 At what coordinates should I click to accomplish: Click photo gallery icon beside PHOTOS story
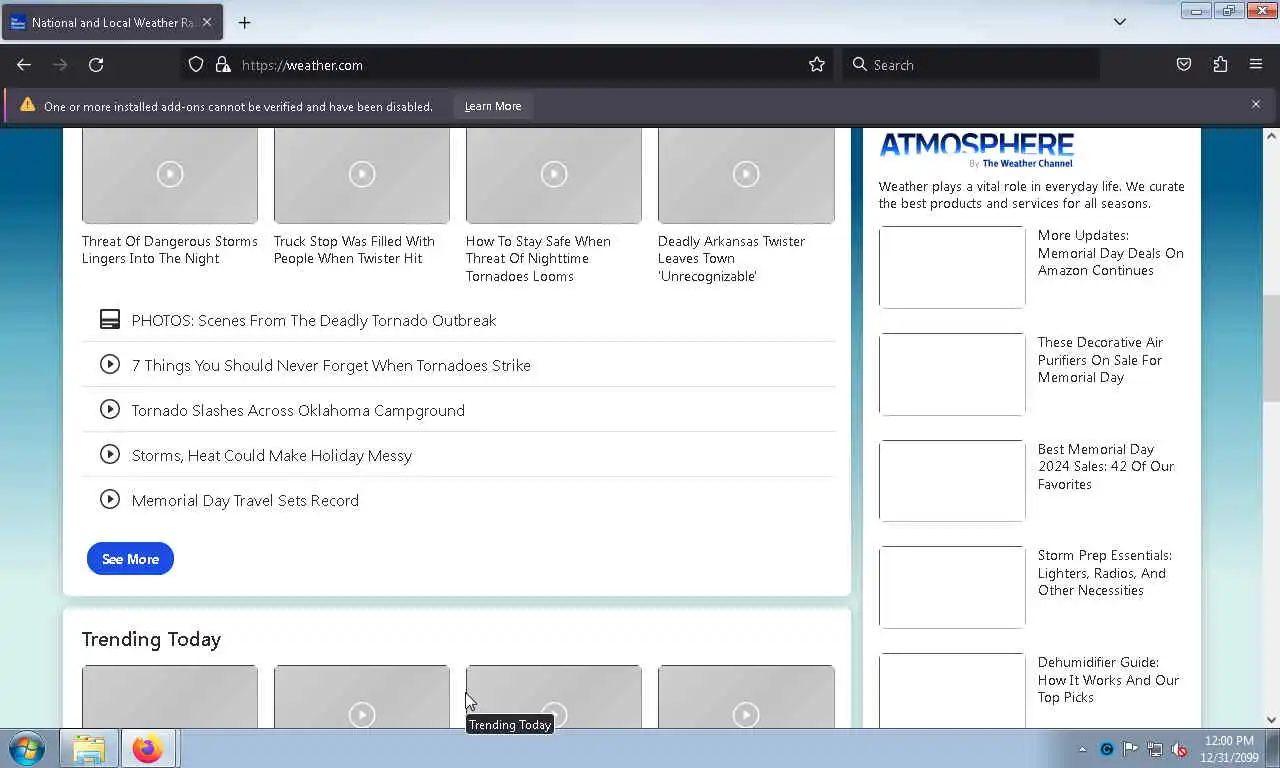pos(110,320)
